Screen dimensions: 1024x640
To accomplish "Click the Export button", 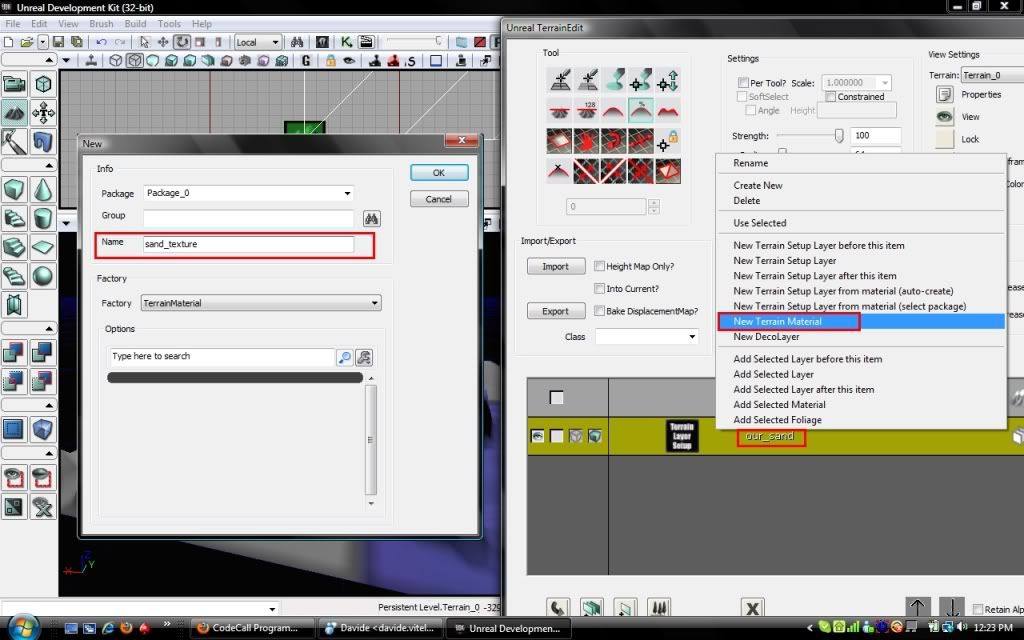I will (x=556, y=311).
